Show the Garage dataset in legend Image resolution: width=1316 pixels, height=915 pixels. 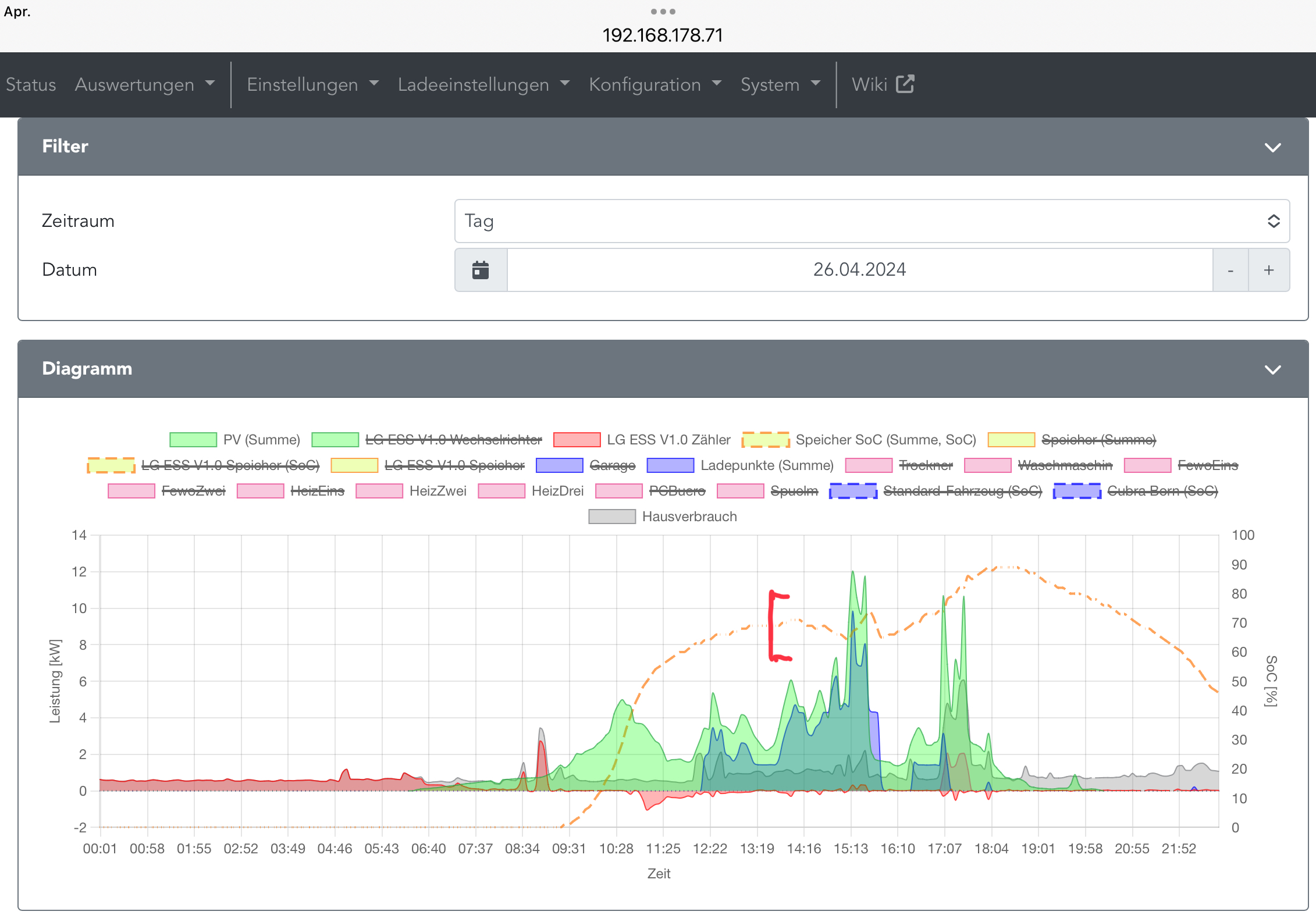tap(612, 465)
